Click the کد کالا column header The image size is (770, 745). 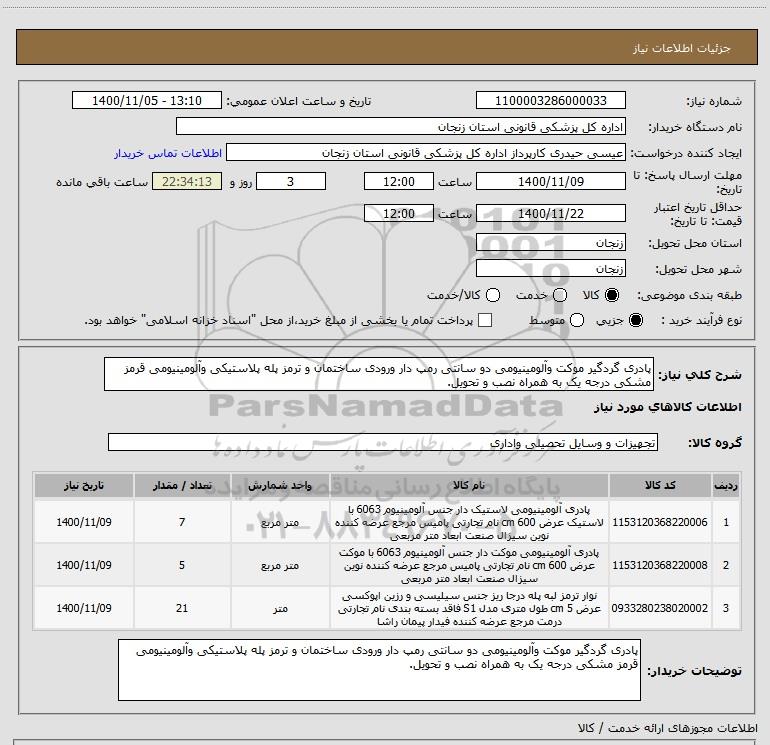coord(660,485)
